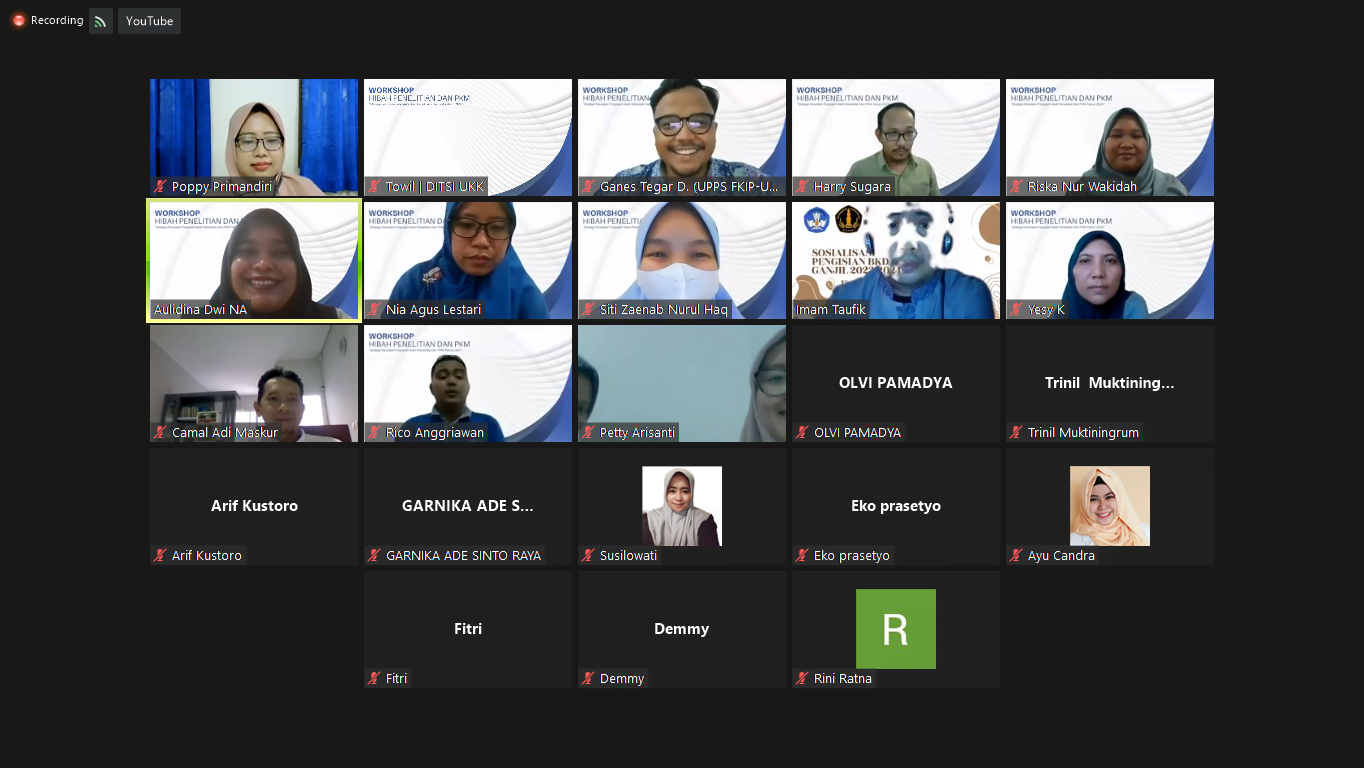
Task: Click the live stream broadcast icon near Recording
Action: [x=99, y=20]
